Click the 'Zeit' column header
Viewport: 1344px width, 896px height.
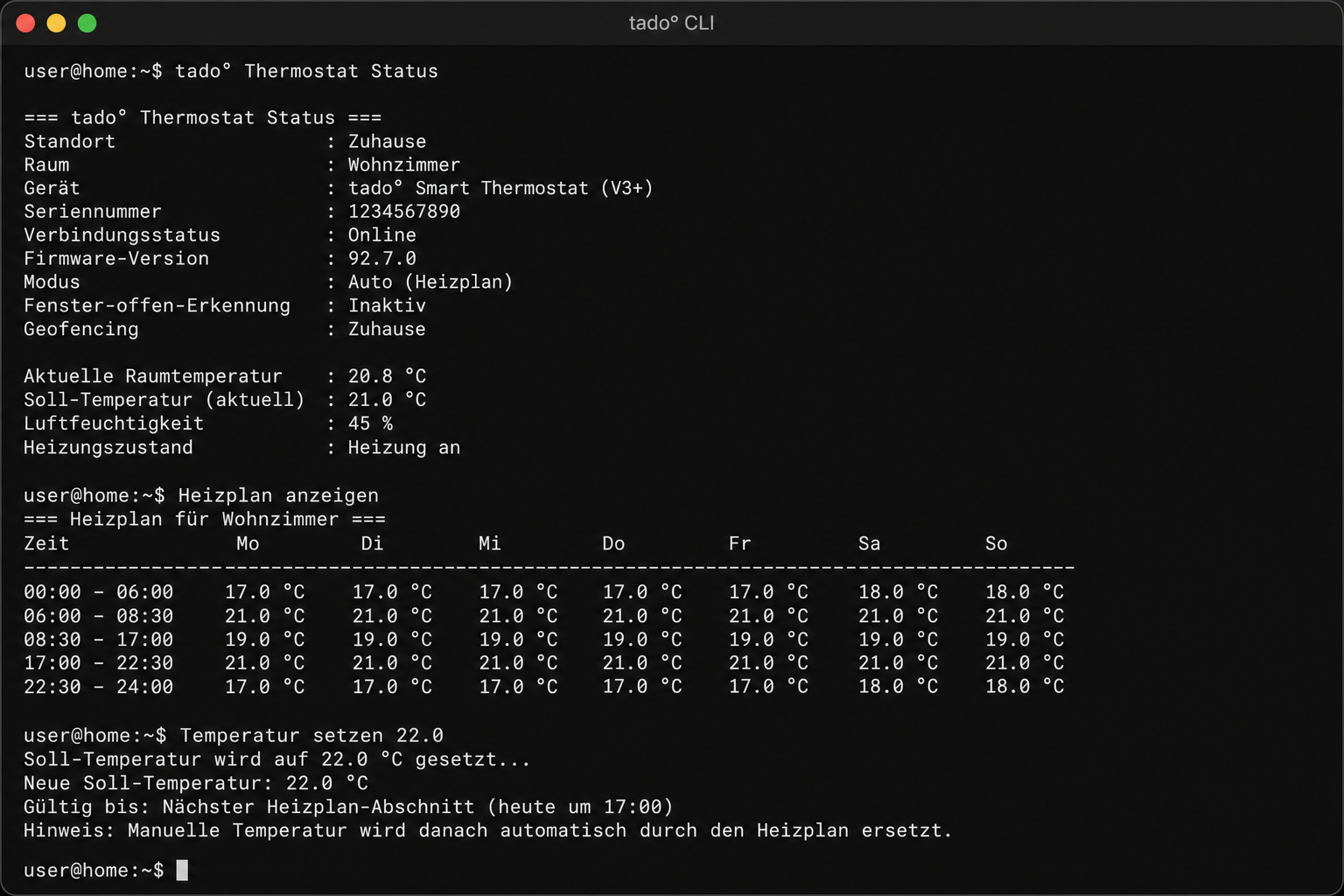click(46, 543)
